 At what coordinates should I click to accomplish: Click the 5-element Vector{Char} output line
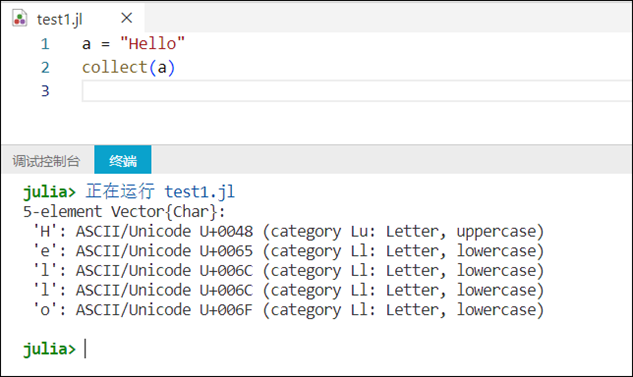(124, 212)
